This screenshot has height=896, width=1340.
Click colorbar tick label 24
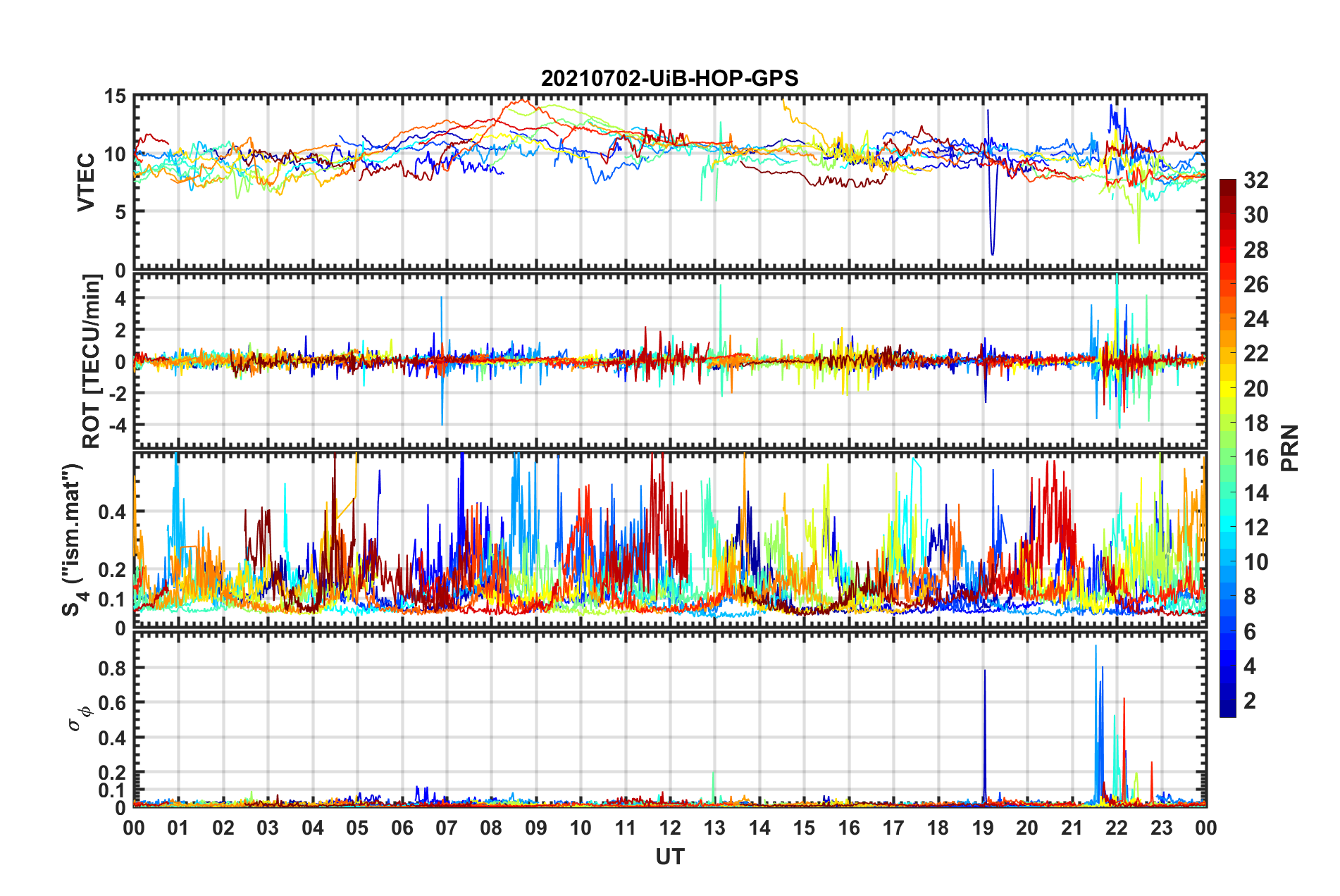click(x=1255, y=319)
